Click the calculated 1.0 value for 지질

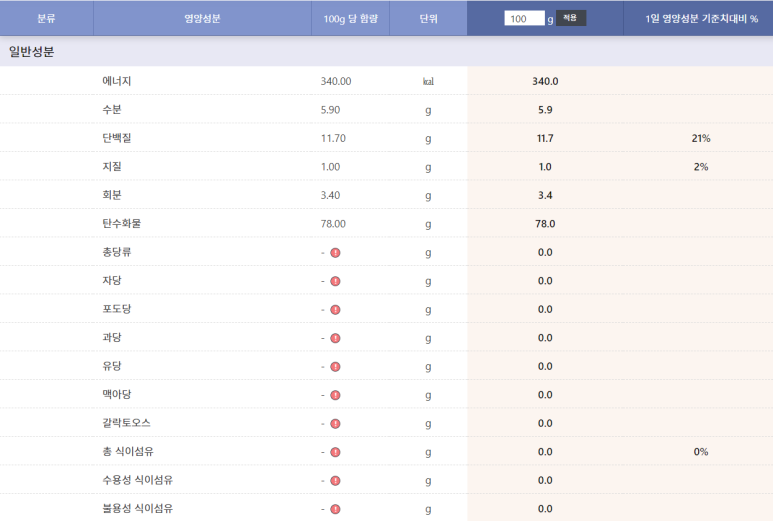[545, 167]
